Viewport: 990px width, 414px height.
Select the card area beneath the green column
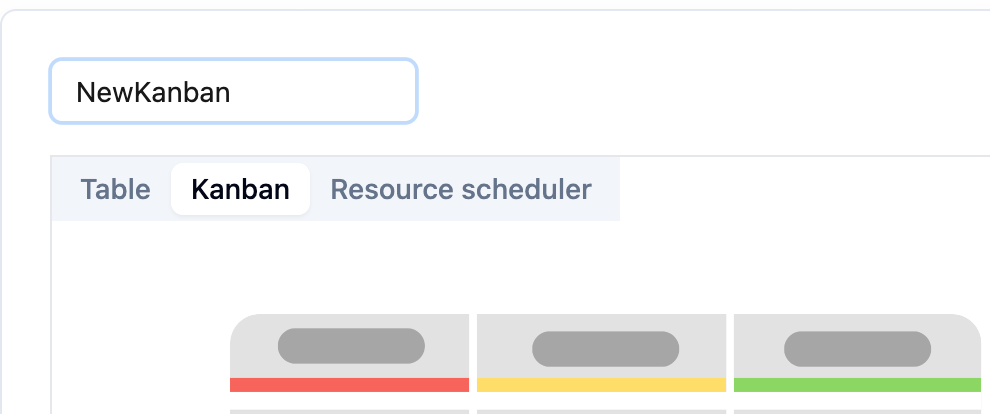click(x=857, y=411)
